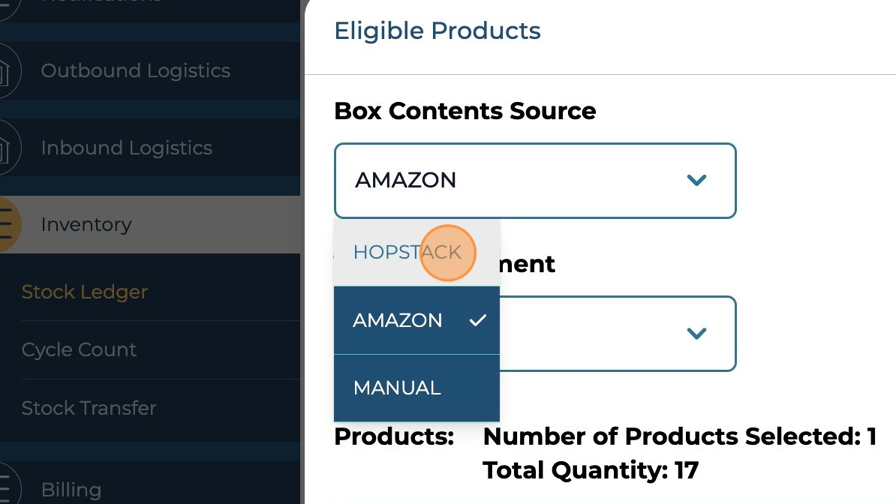Choose HOPSTACK from the dropdown list
896x504 pixels.
pyautogui.click(x=407, y=253)
